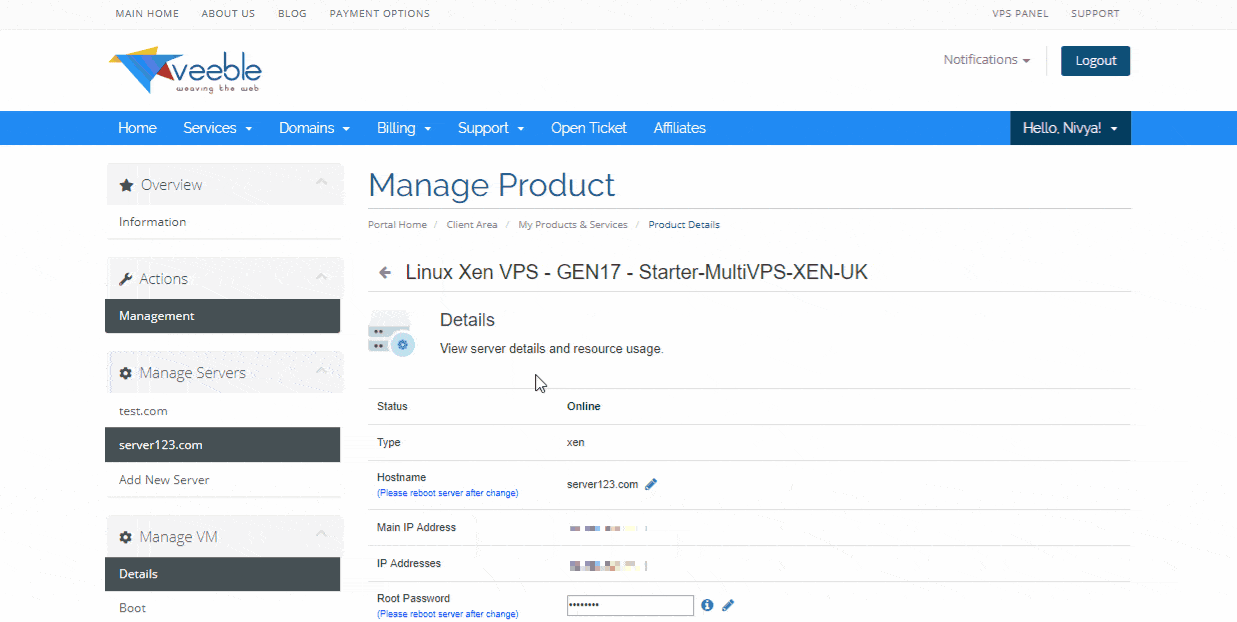This screenshot has width=1237, height=622.
Task: Click the Root Password input field
Action: (630, 605)
